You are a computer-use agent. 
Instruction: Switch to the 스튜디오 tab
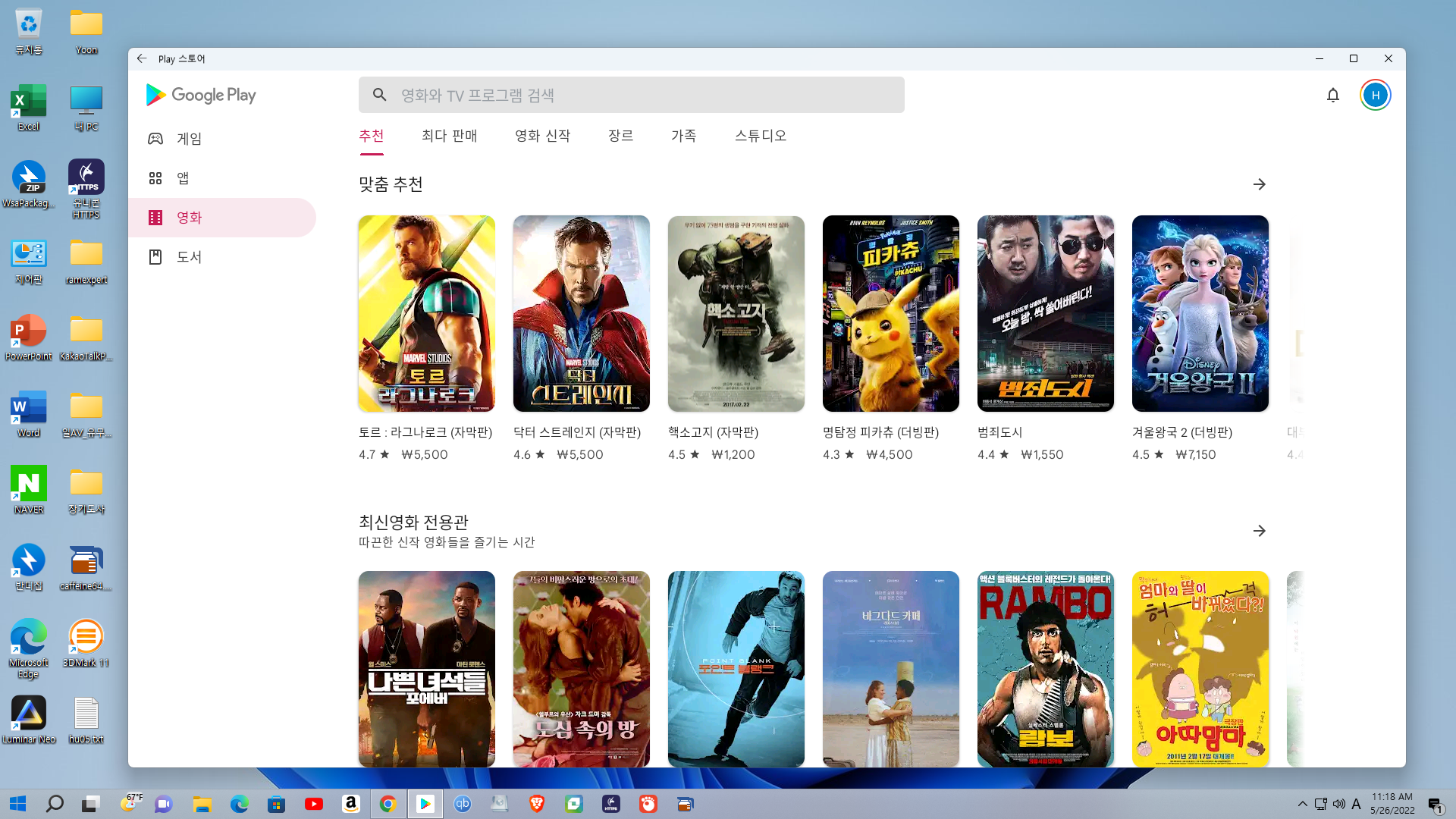(x=760, y=136)
